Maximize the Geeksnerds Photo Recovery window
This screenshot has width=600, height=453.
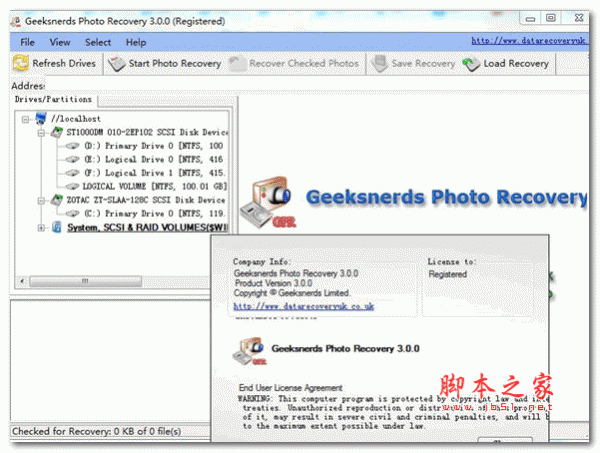pyautogui.click(x=551, y=18)
